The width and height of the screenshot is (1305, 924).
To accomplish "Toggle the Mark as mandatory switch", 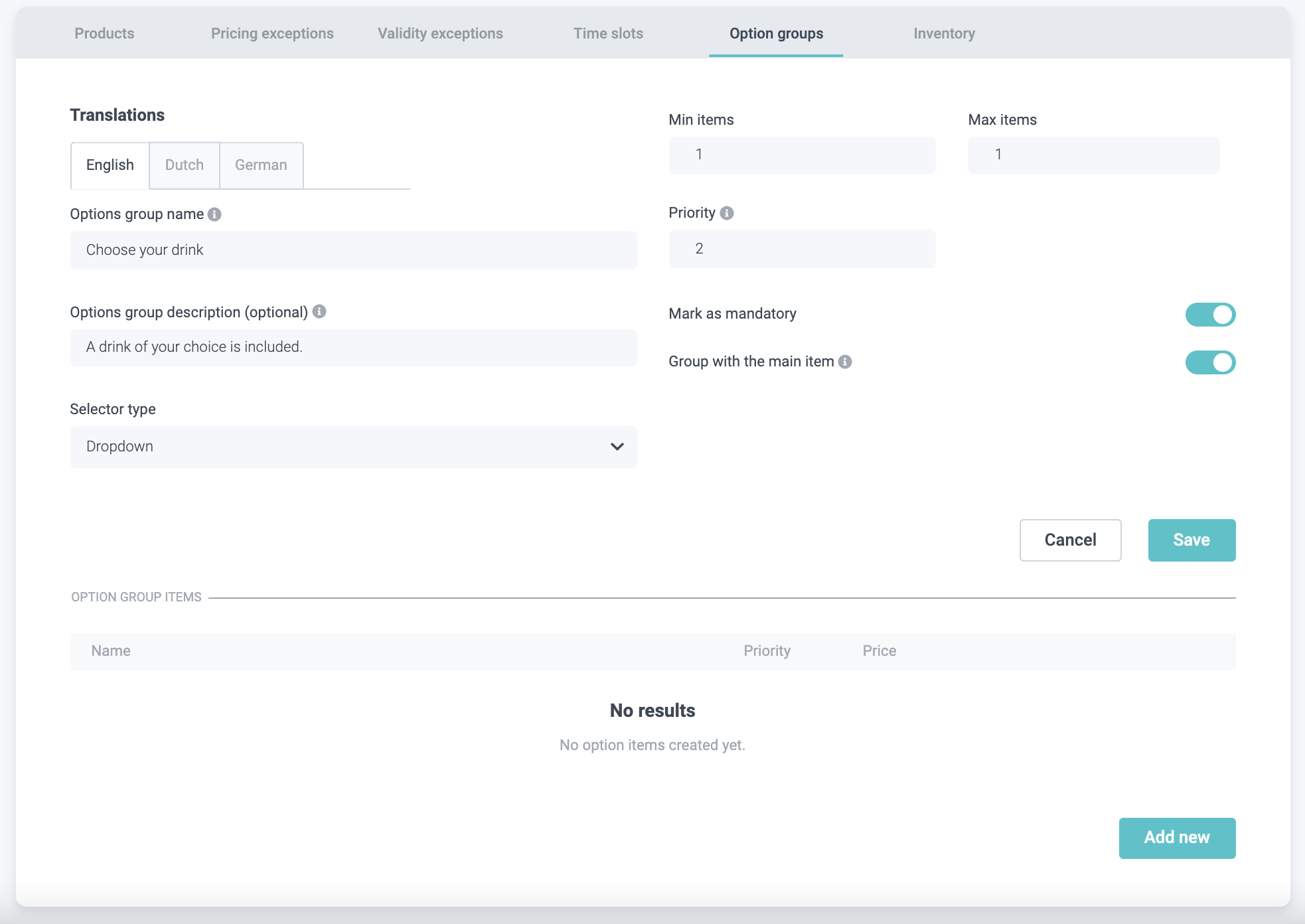I will coord(1209,315).
